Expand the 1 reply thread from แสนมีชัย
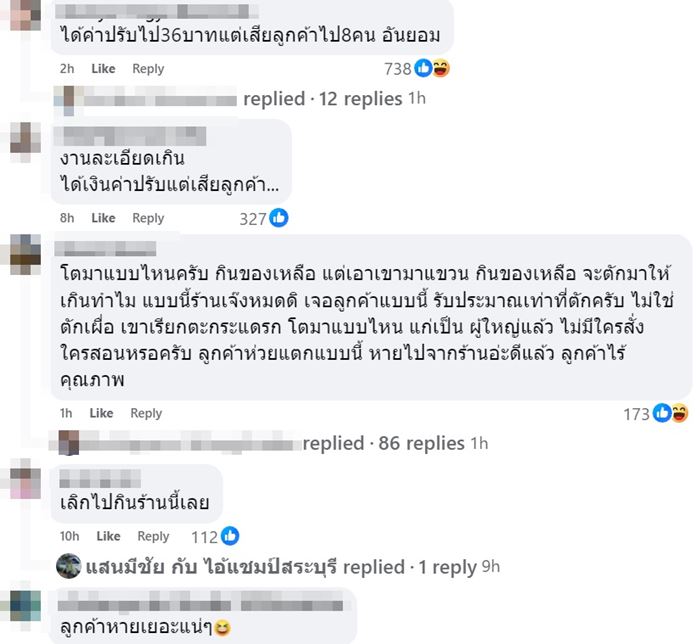This screenshot has width=700, height=644. click(x=447, y=567)
